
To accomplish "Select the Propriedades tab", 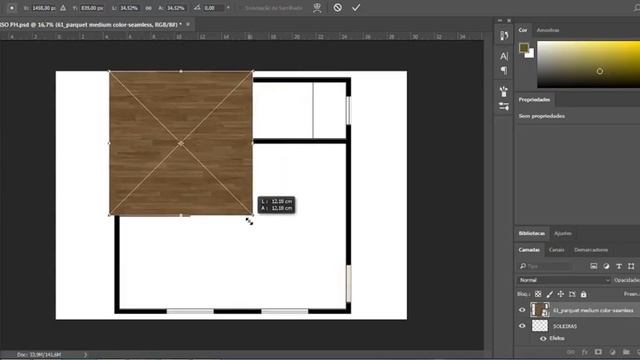I will coord(534,100).
